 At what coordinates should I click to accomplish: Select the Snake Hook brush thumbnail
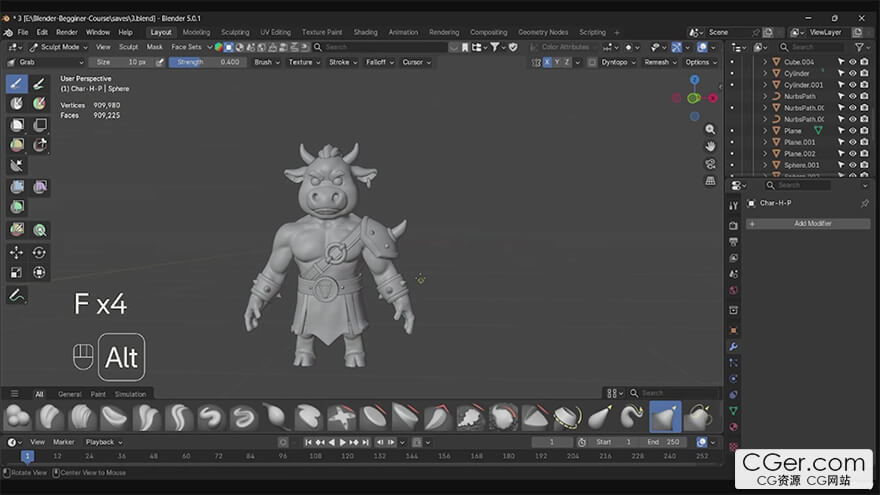[x=632, y=417]
